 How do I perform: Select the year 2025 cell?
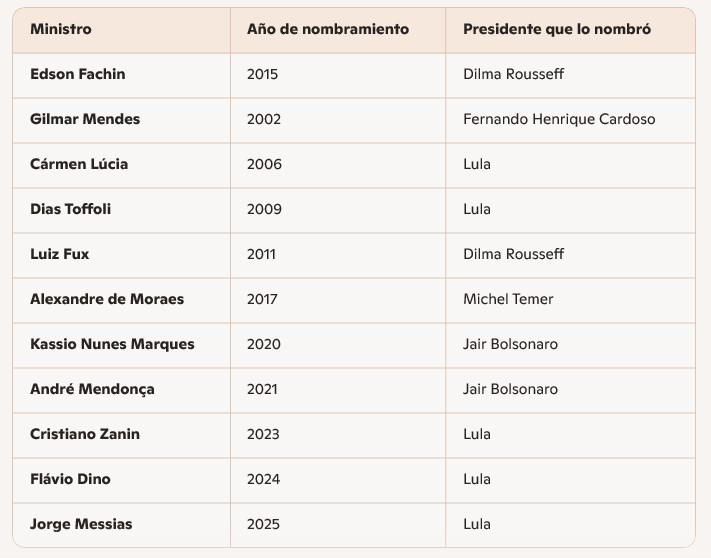pos(263,524)
